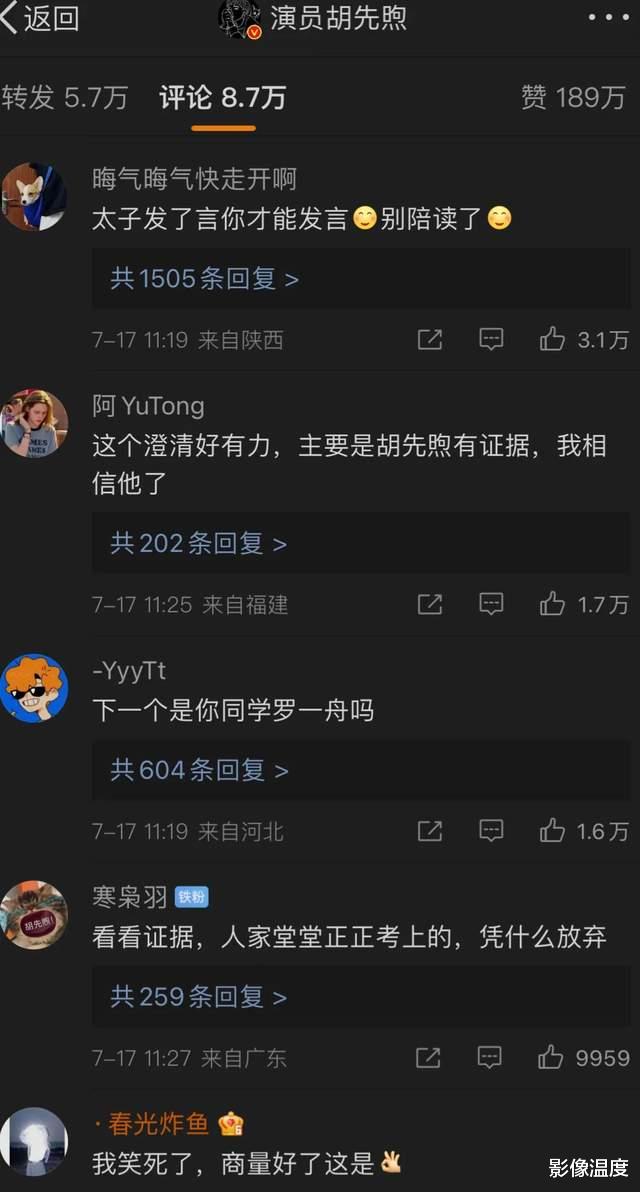Switch to the 赞 189万 tab
Image resolution: width=640 pixels, height=1192 pixels.
point(574,98)
